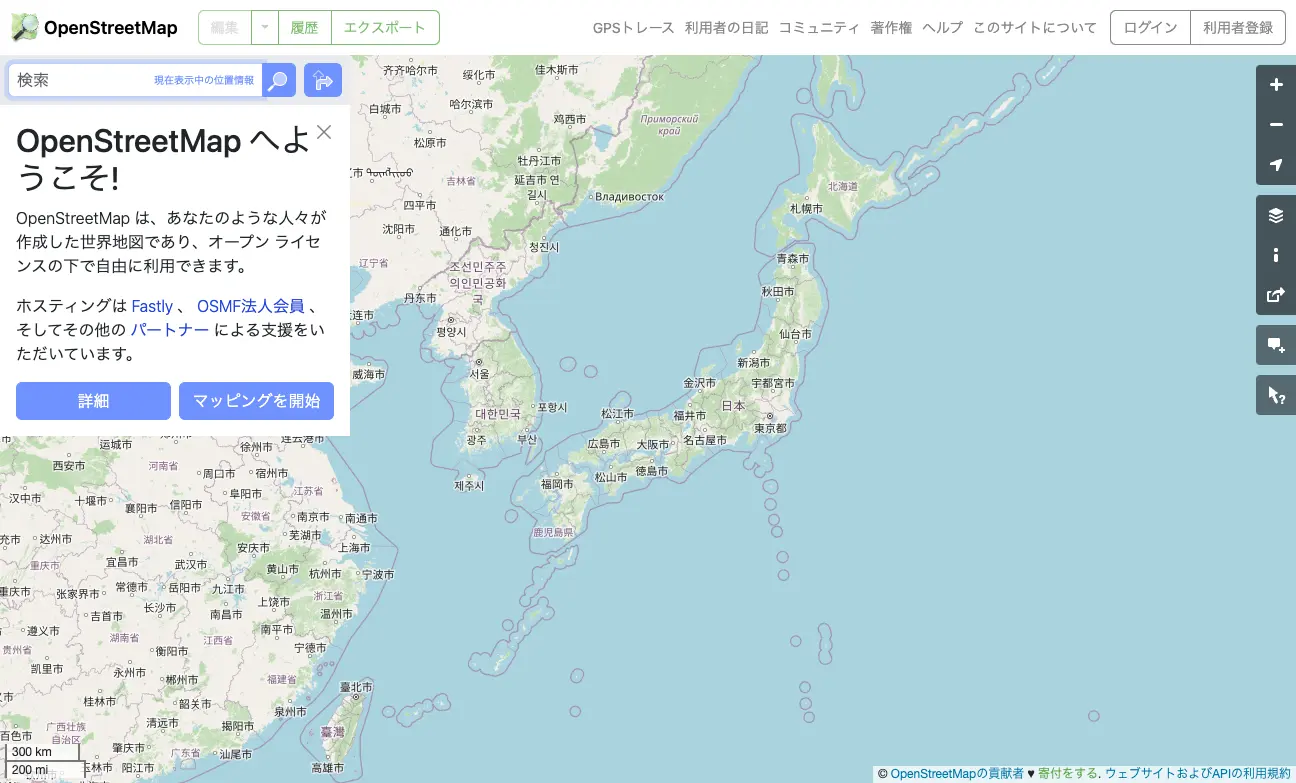
Task: Click the magnifier search button
Action: coord(279,80)
